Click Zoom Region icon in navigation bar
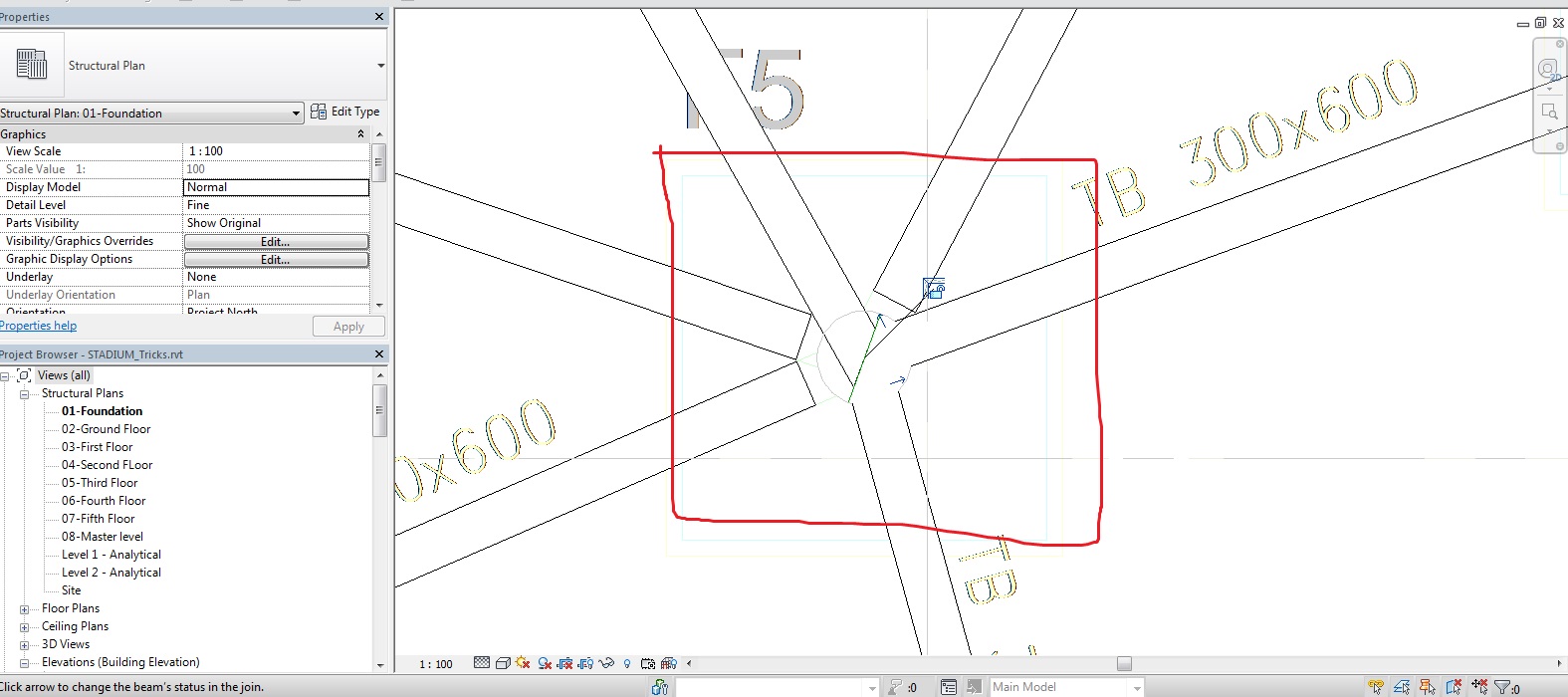This screenshot has height=697, width=1568. (x=1549, y=112)
